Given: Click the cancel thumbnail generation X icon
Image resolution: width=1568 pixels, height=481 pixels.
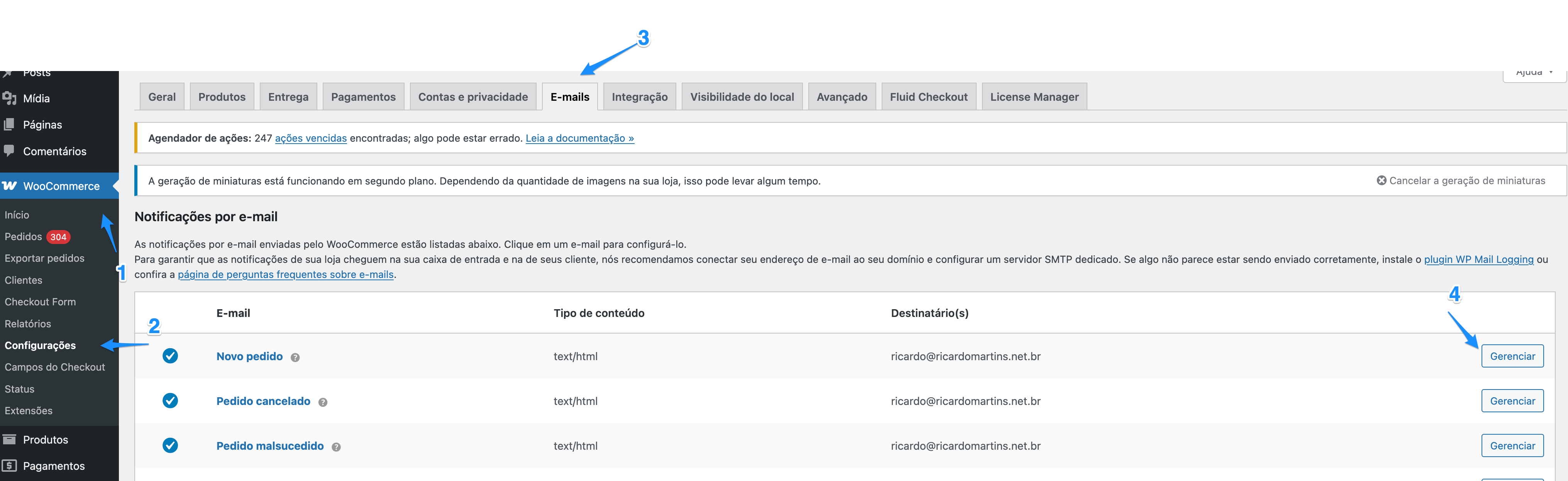Looking at the screenshot, I should click(1381, 180).
